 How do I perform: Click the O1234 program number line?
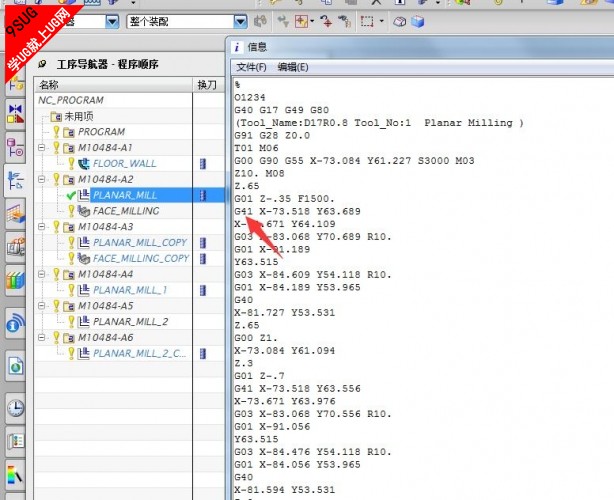[250, 97]
